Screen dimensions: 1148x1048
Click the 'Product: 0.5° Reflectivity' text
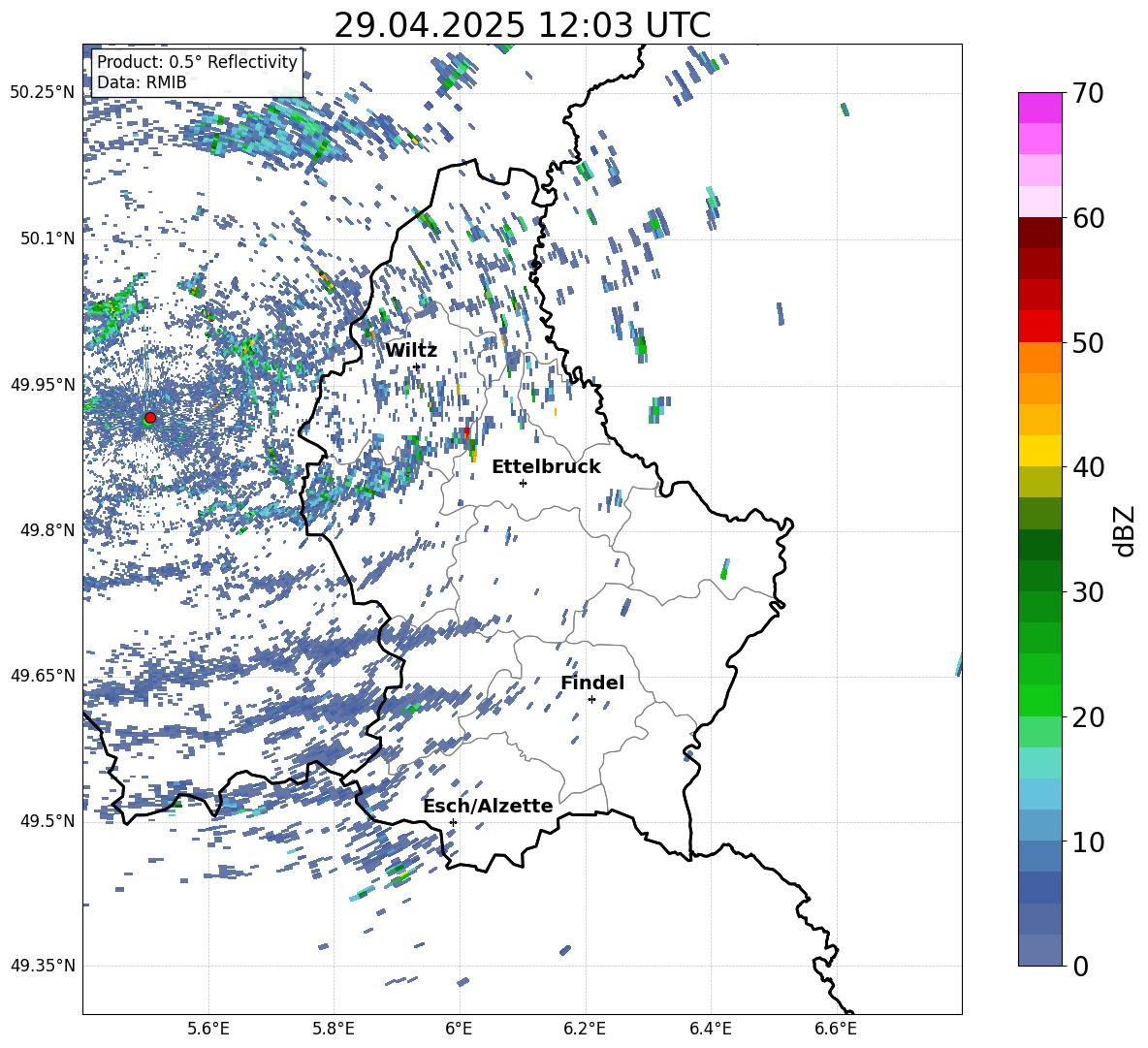coord(197,62)
